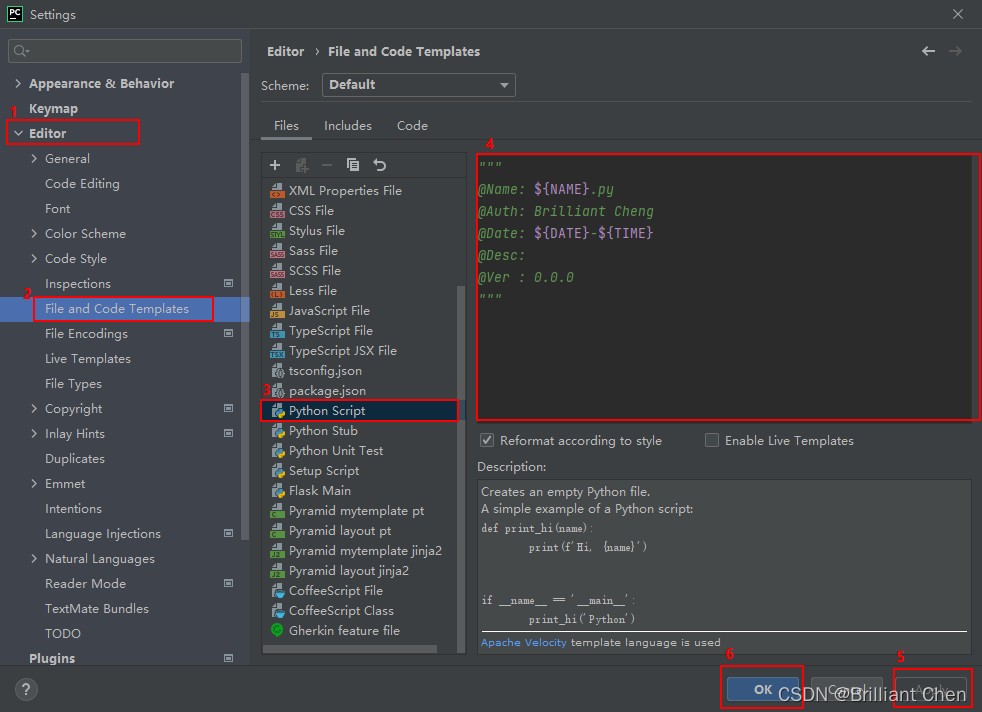Switch to the Files tab

[286, 126]
